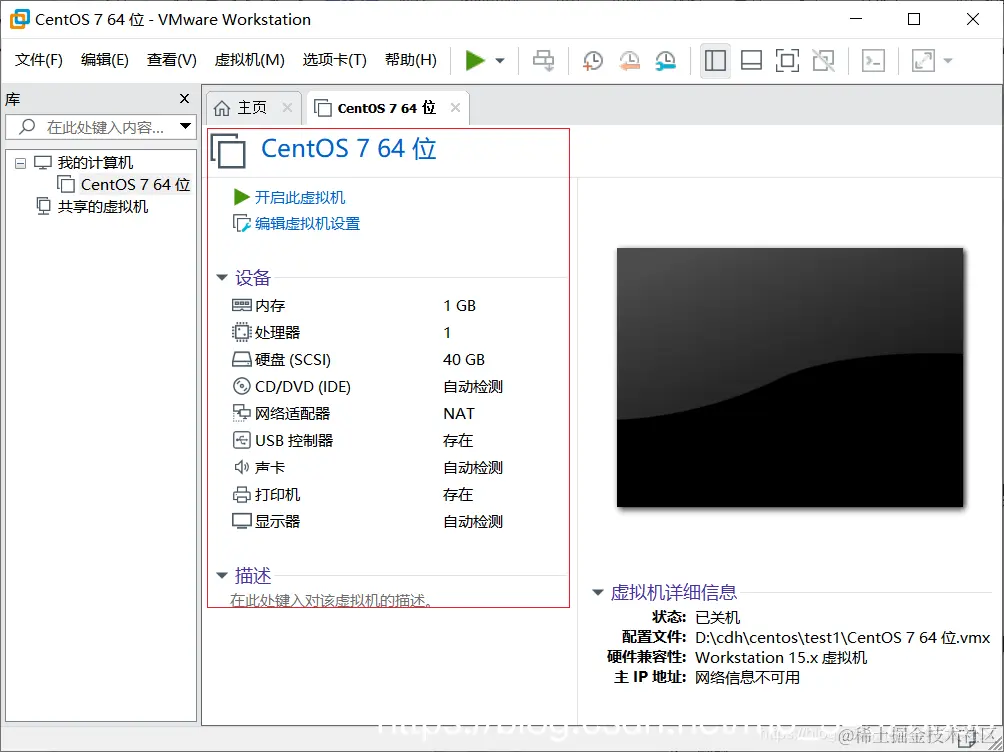Click the large VM icon beside the title
This screenshot has height=752, width=1004.
click(229, 151)
